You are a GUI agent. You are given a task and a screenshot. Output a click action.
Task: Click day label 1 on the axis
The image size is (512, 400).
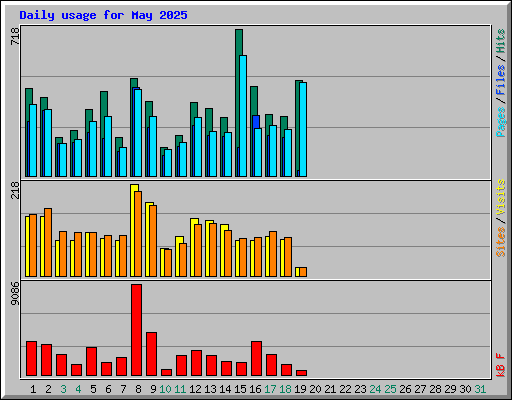(33, 389)
